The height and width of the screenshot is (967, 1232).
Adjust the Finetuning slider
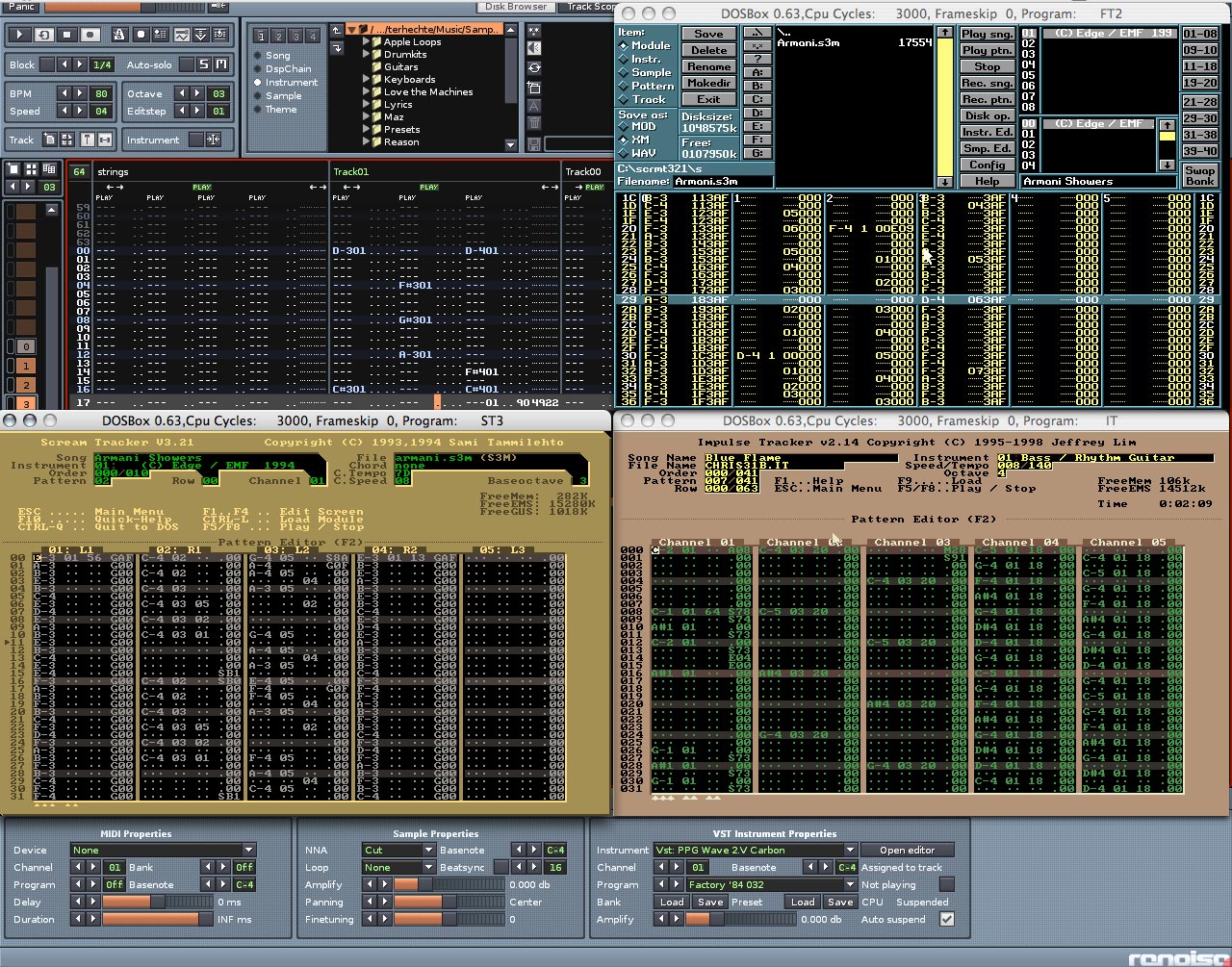[x=448, y=919]
